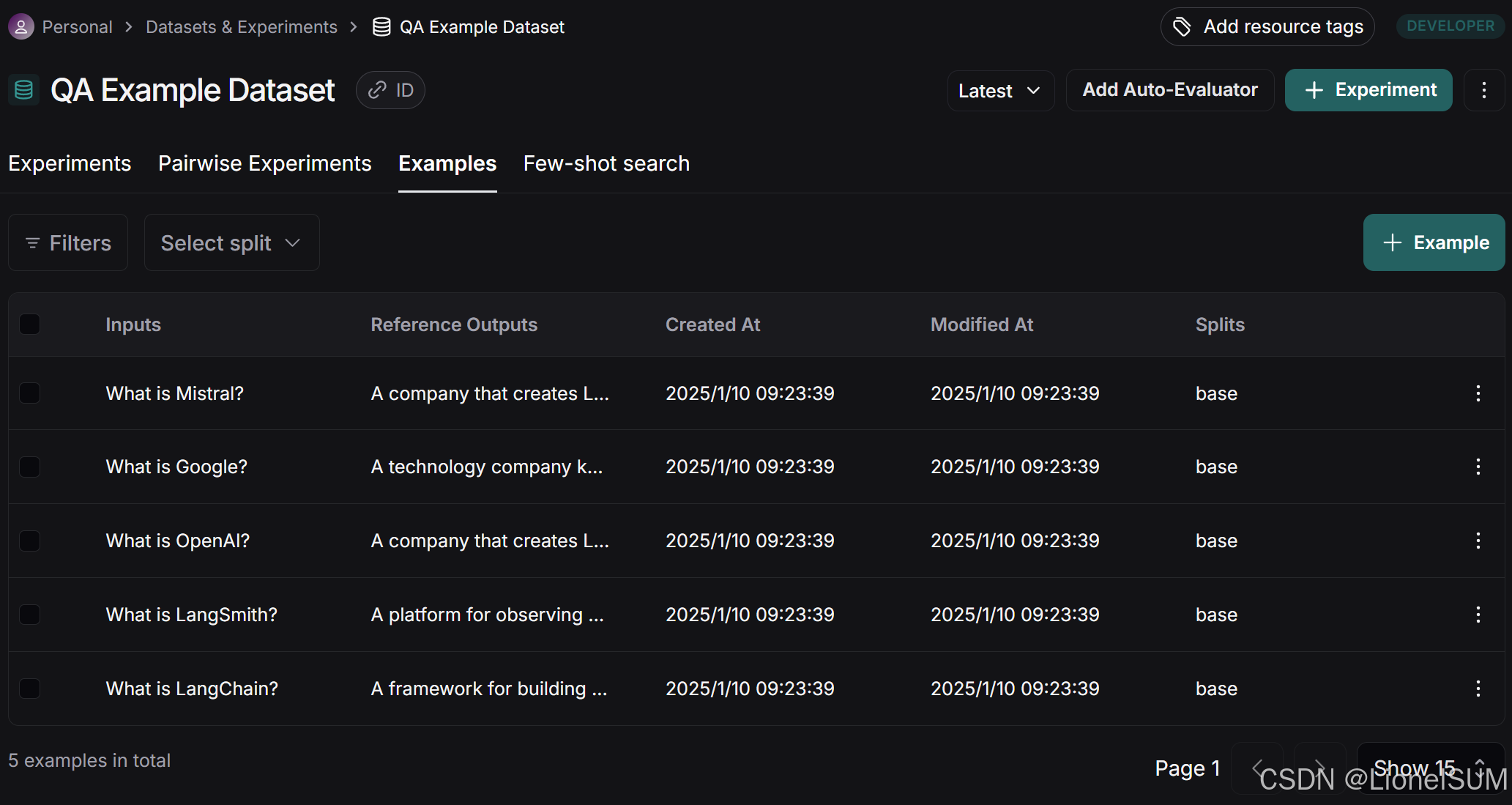Switch to the Experiments tab
The image size is (1512, 805).
pos(70,163)
